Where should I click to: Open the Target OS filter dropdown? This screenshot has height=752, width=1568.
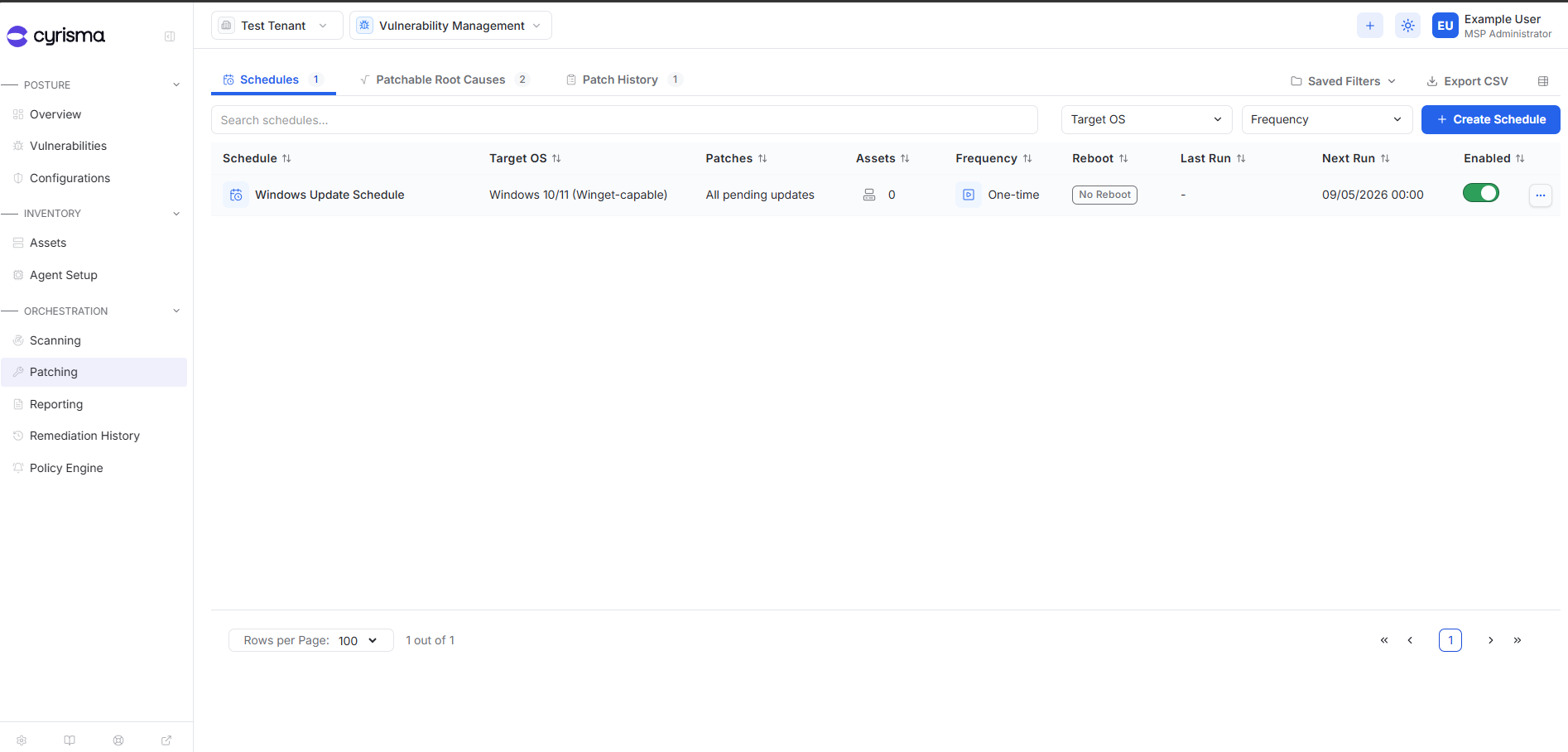click(1147, 119)
